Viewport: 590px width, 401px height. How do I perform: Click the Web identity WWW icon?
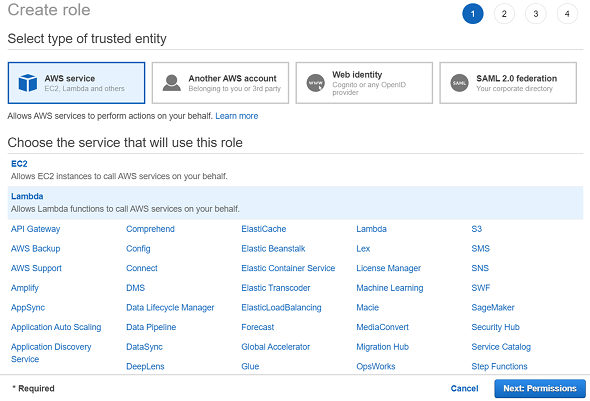click(315, 83)
